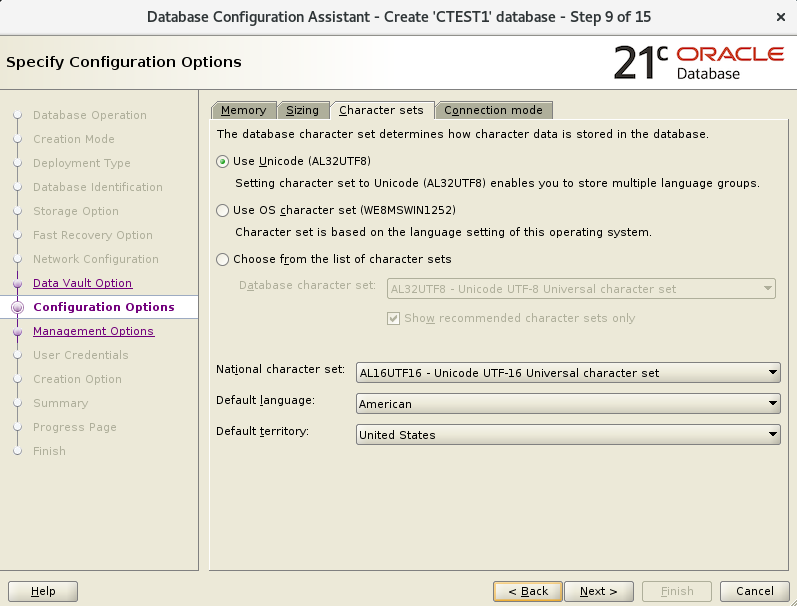
Task: Click the Finish step in sidebar
Action: click(49, 451)
